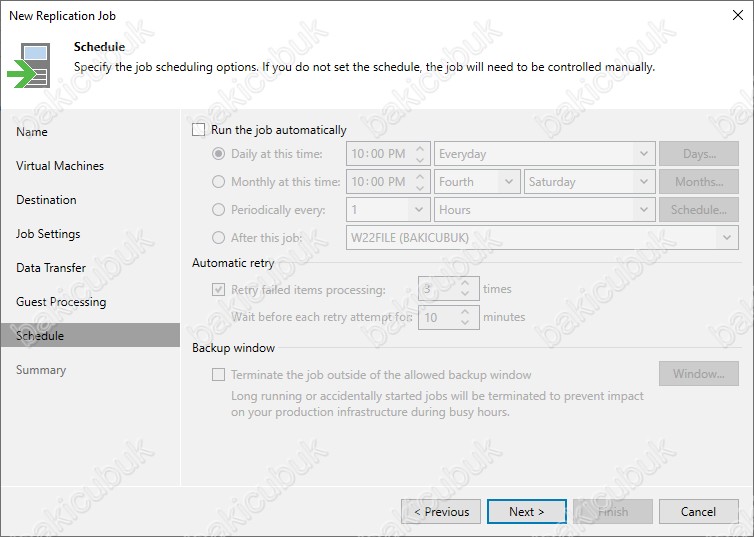Select After this job option
The height and width of the screenshot is (537, 754).
click(x=218, y=237)
